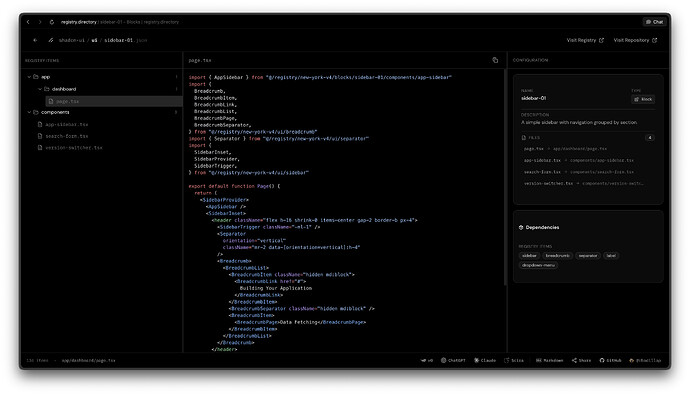The height and width of the screenshot is (394, 690).
Task: Click version-switcher.tsx entry in Configuration files list
Action: (x=584, y=184)
